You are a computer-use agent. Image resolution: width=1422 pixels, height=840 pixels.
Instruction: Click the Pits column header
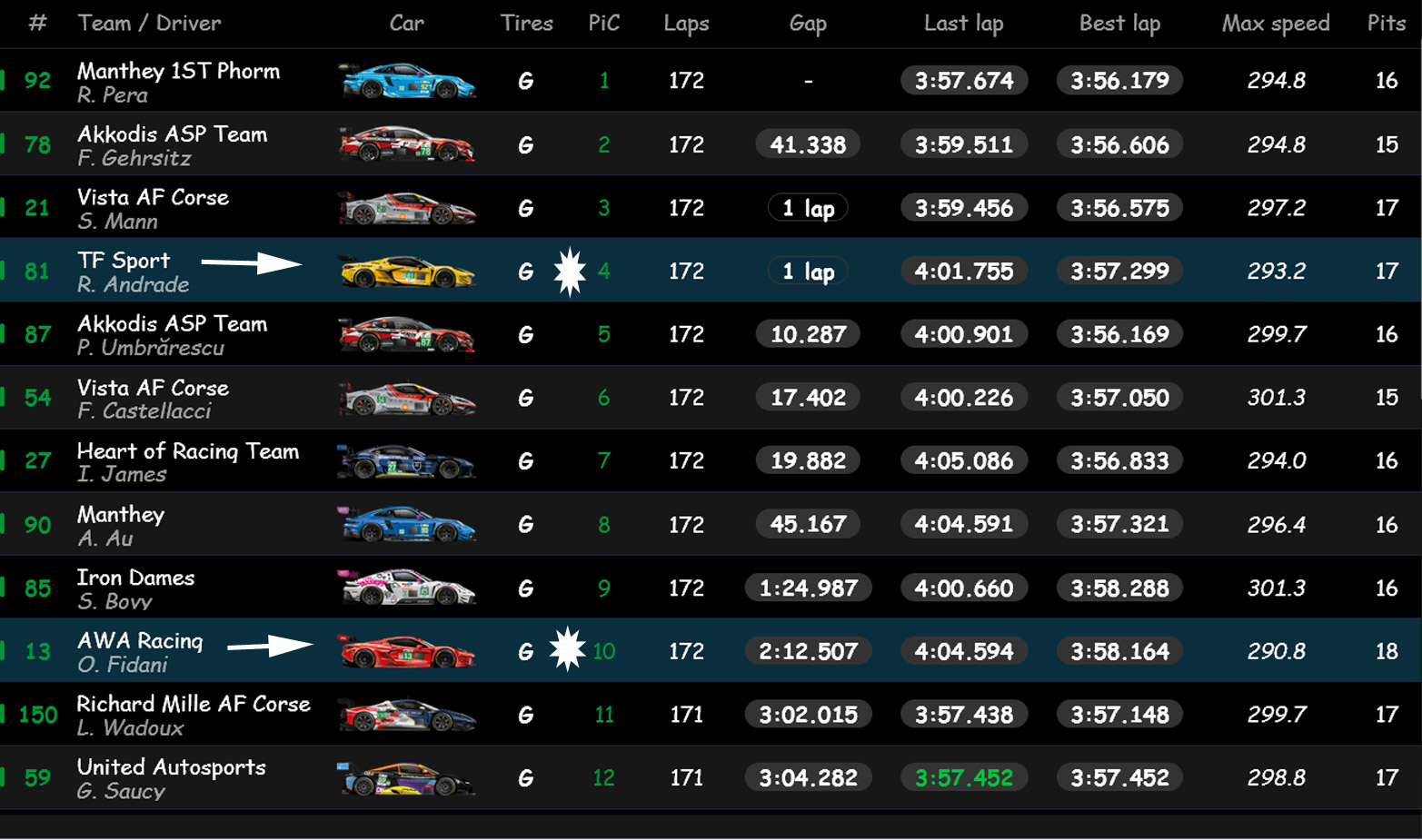click(1386, 24)
